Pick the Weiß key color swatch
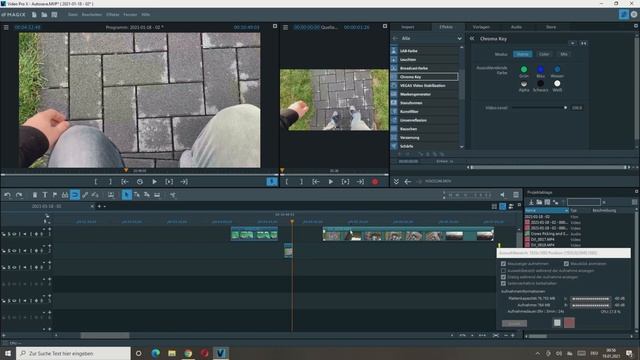 (x=557, y=83)
